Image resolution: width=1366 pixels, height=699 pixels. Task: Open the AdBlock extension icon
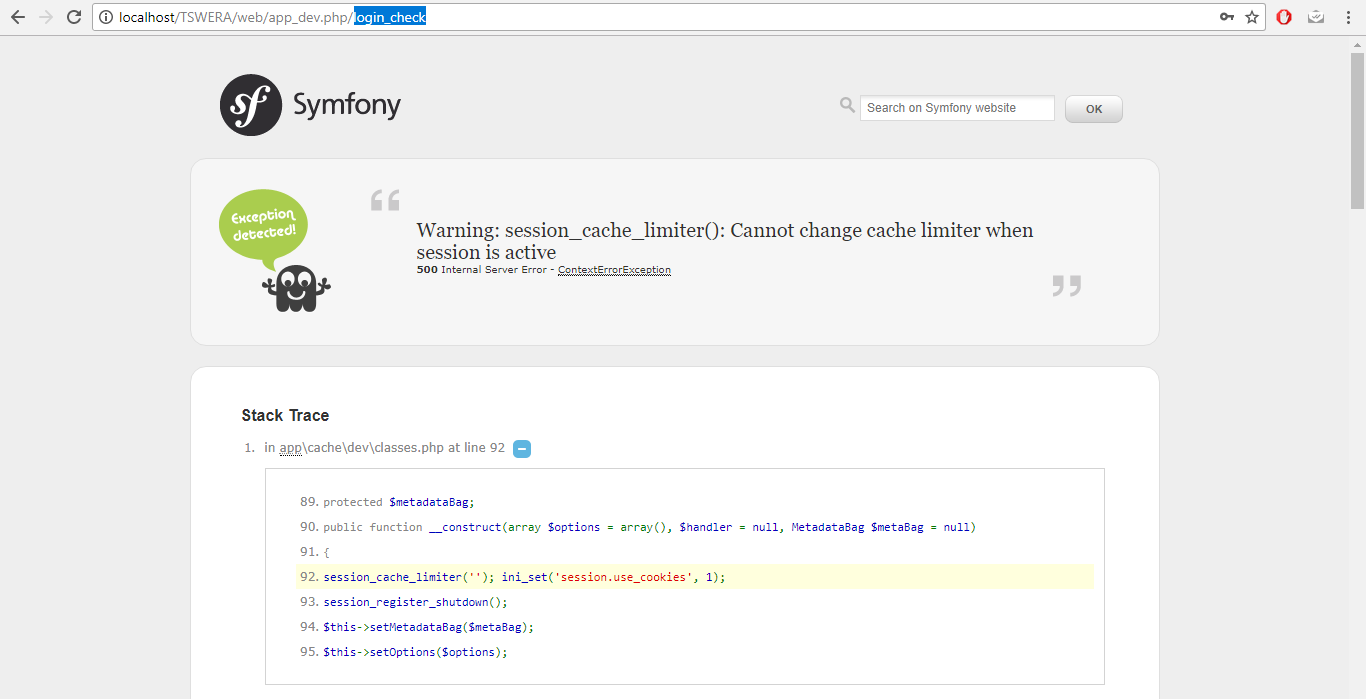pyautogui.click(x=1284, y=16)
